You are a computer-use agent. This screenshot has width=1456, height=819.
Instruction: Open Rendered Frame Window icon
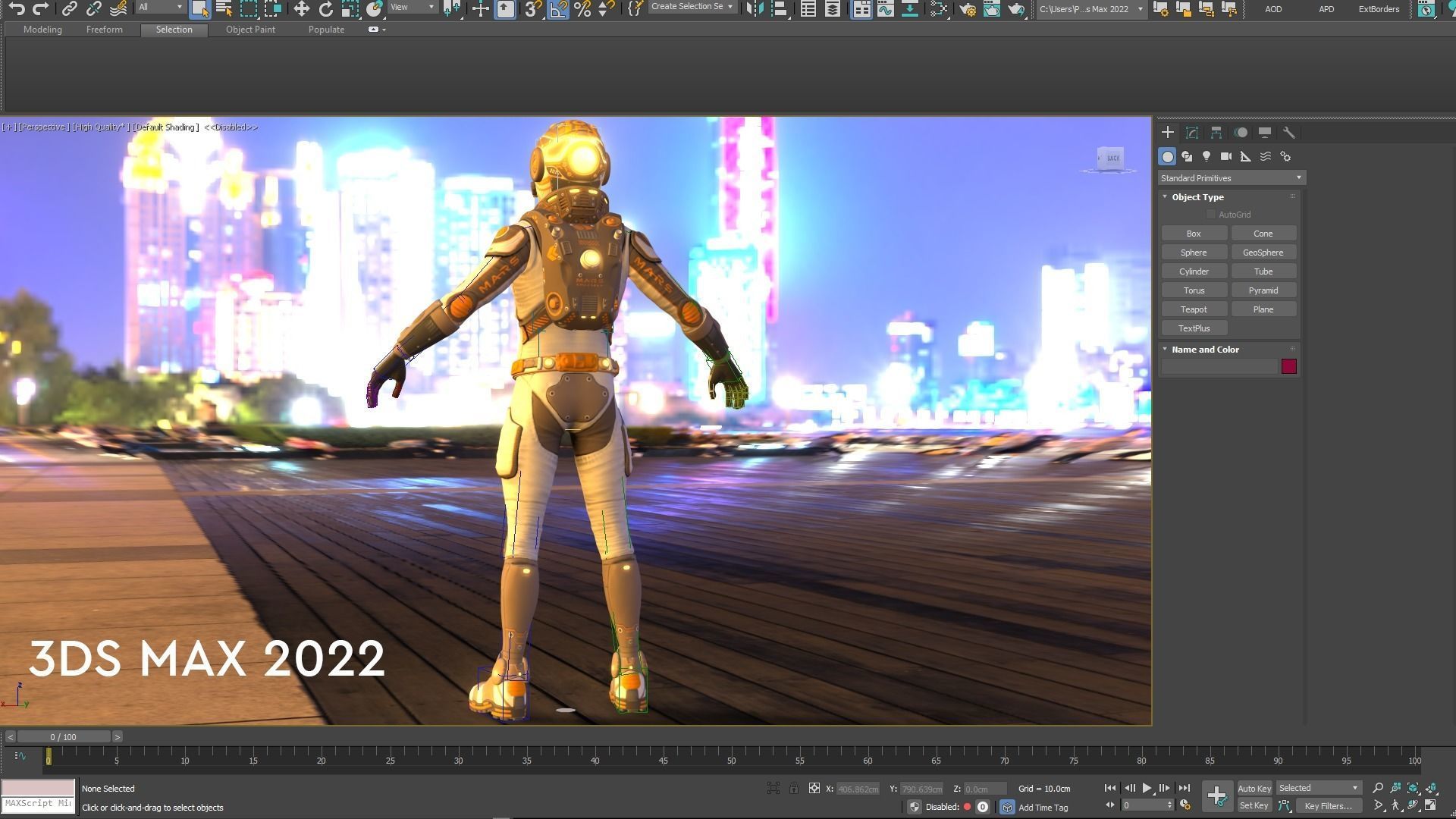tap(991, 9)
